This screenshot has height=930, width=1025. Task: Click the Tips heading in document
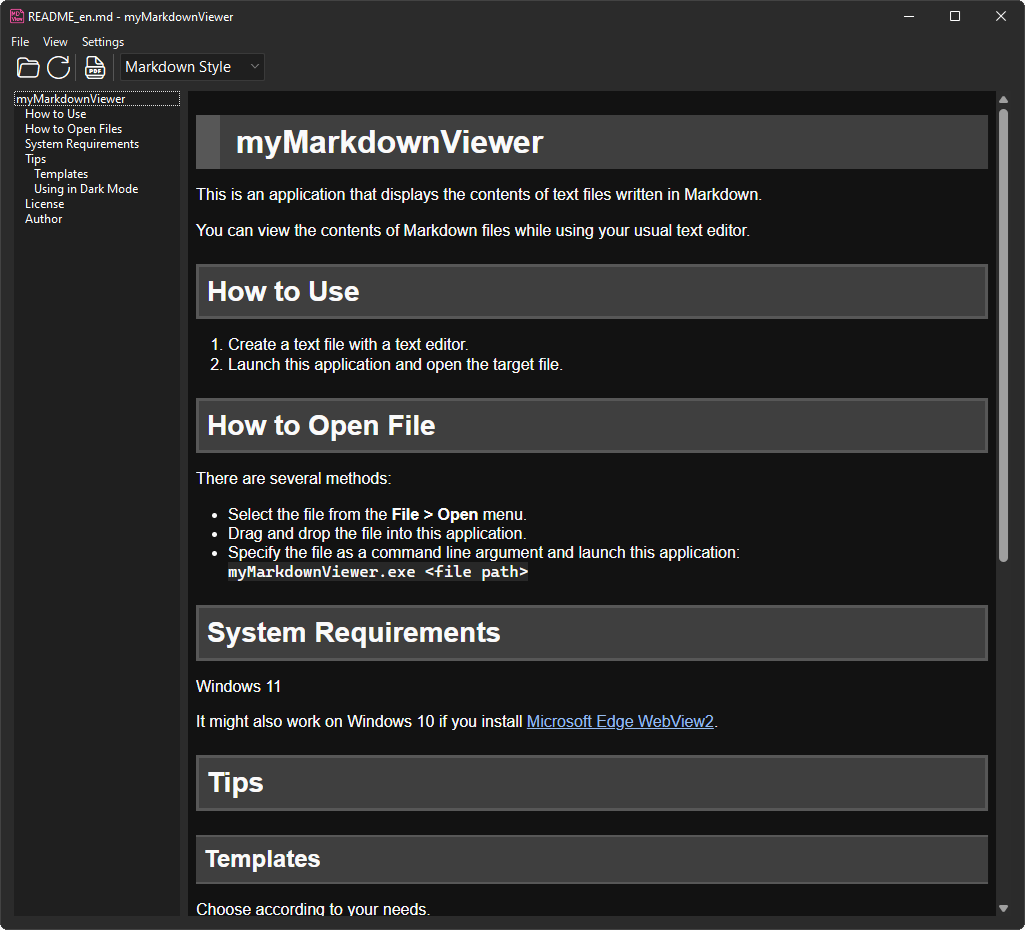click(x=592, y=783)
